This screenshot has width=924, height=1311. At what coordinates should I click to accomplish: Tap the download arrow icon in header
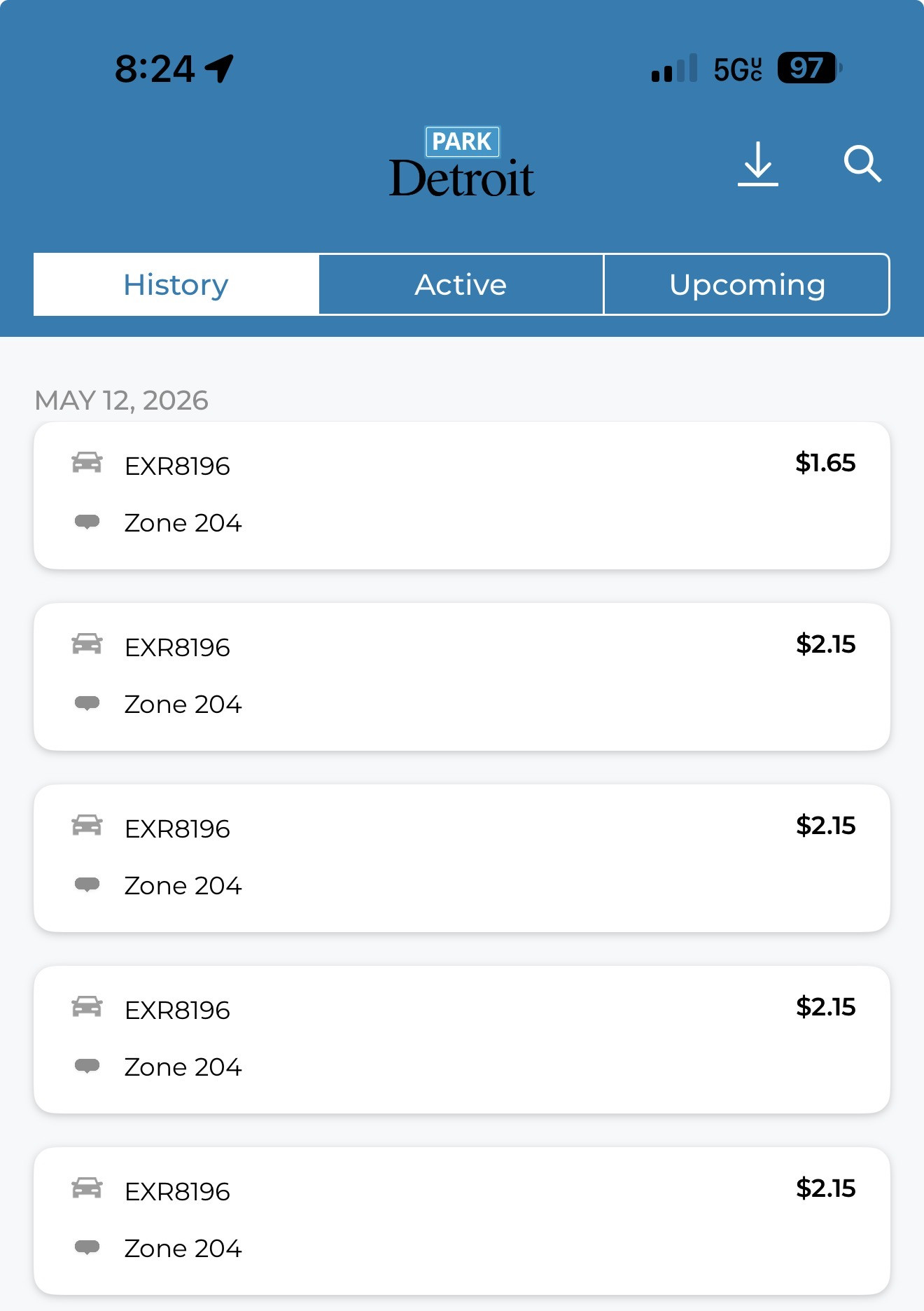click(758, 164)
